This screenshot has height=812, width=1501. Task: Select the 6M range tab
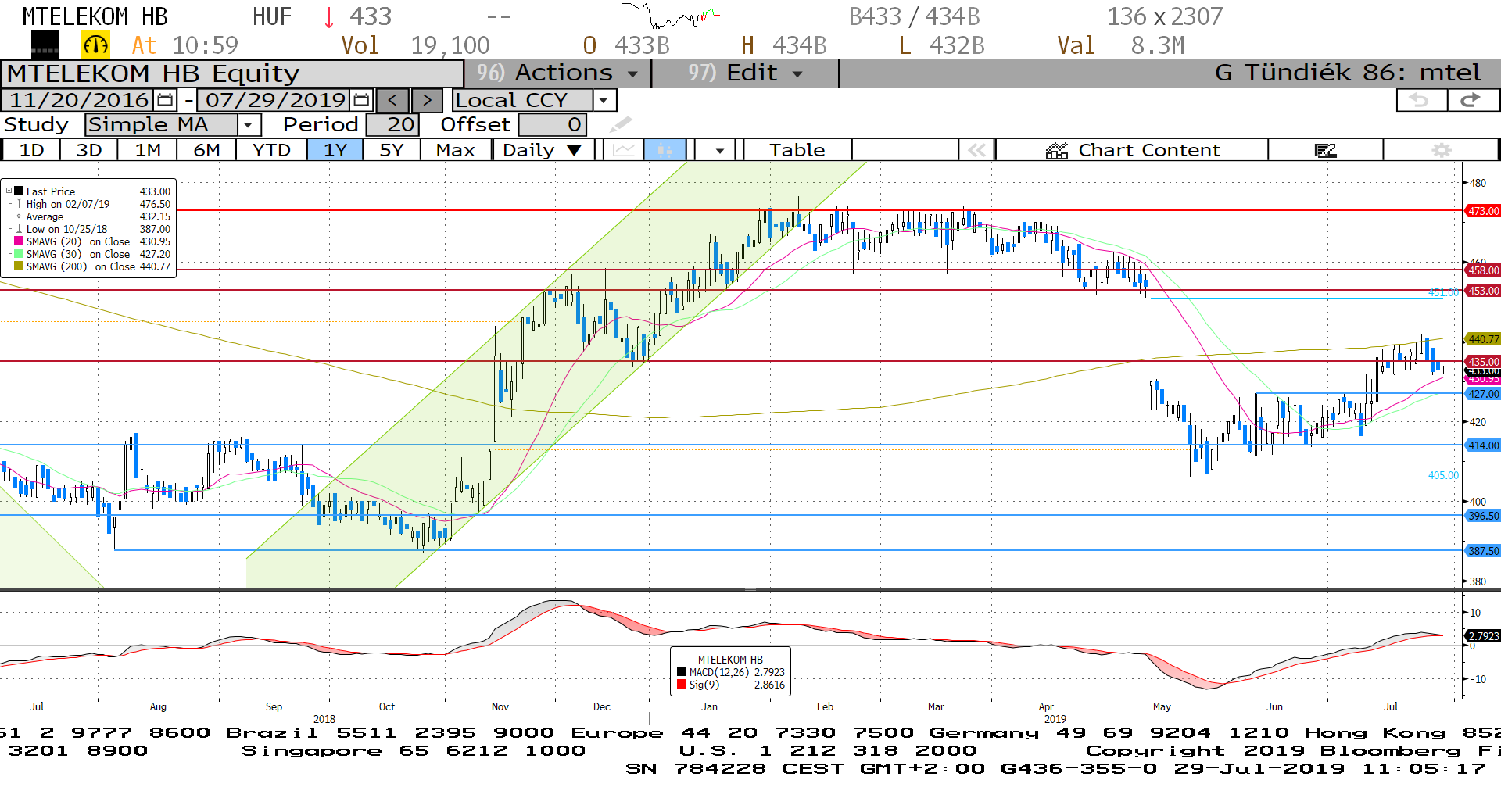point(206,150)
